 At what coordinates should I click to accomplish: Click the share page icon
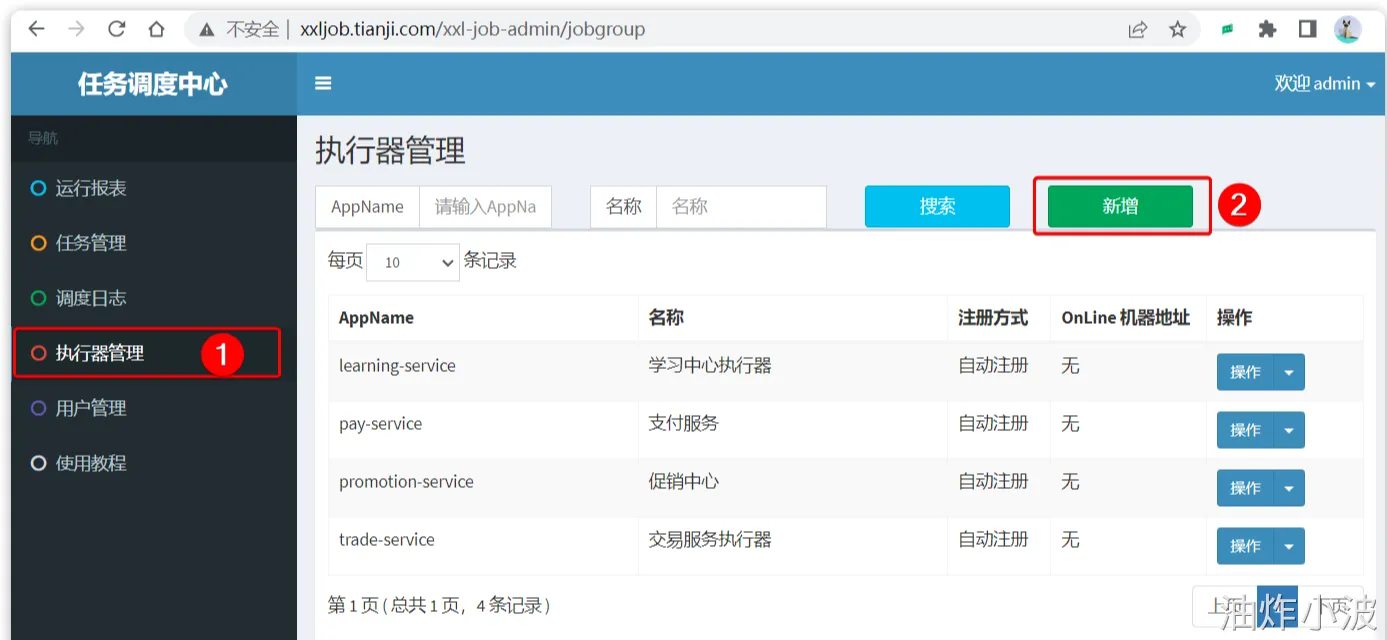pos(1138,29)
